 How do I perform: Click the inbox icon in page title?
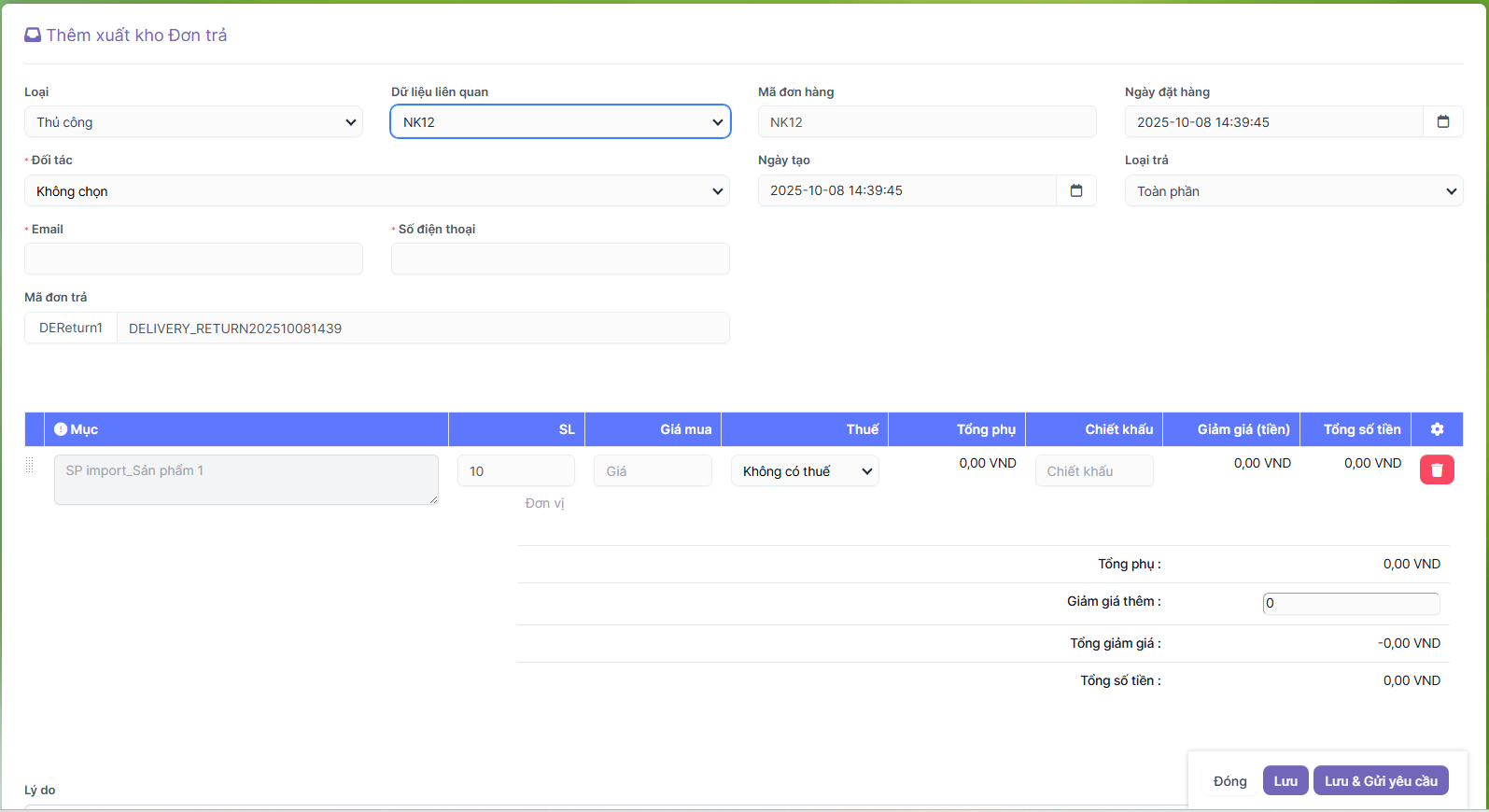[x=33, y=35]
